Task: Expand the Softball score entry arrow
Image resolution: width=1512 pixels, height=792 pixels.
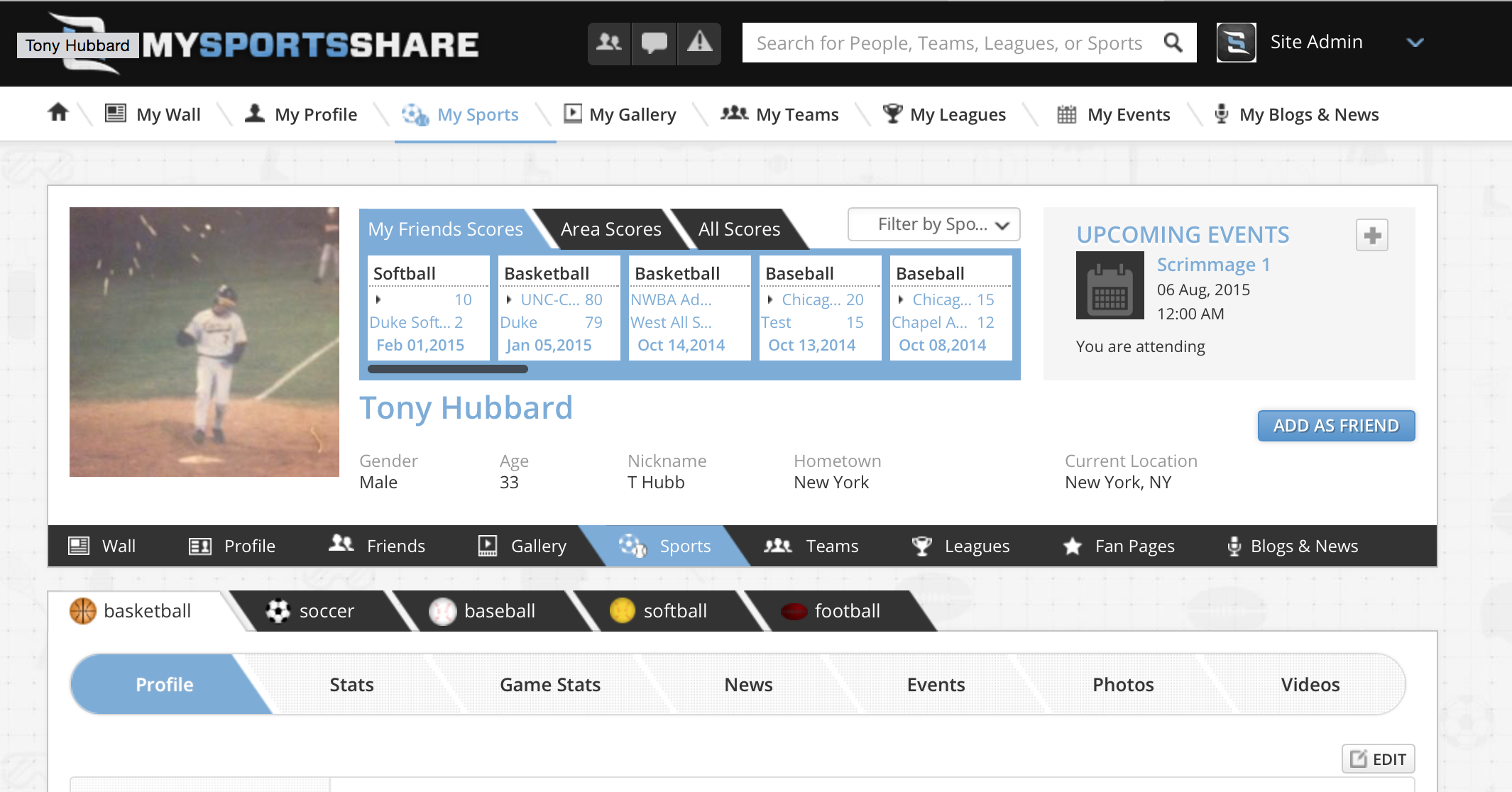Action: point(377,299)
